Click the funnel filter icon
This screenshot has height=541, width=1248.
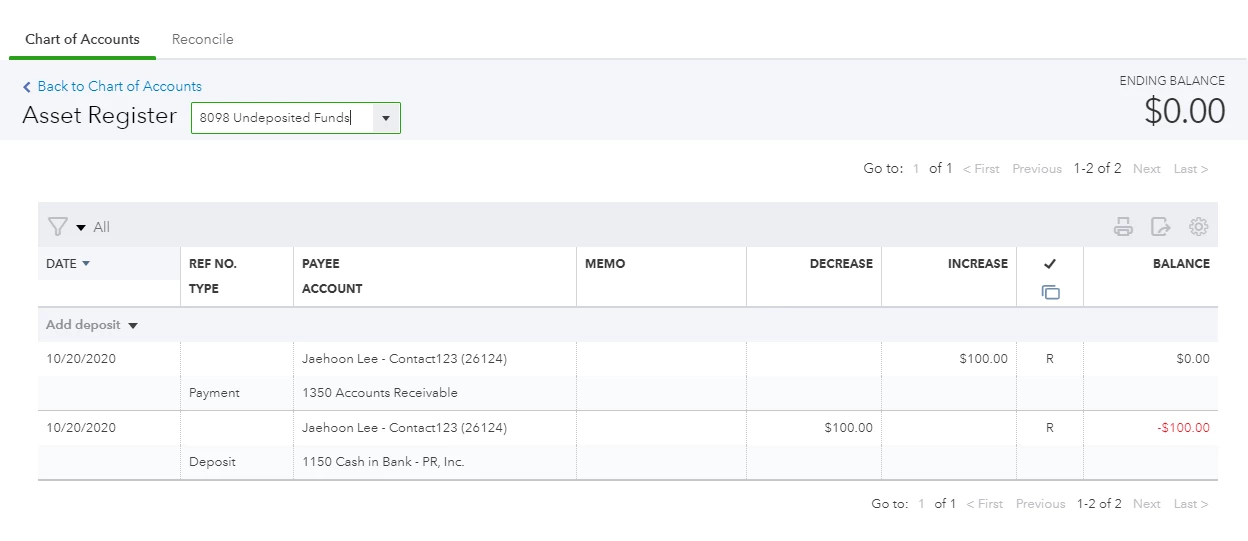click(x=57, y=227)
